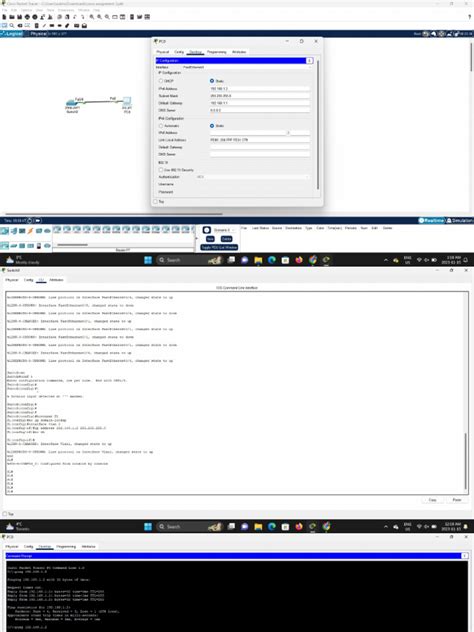This screenshot has width=474, height=632.
Task: Click the Toggle PDU List Window button
Action: tap(219, 247)
